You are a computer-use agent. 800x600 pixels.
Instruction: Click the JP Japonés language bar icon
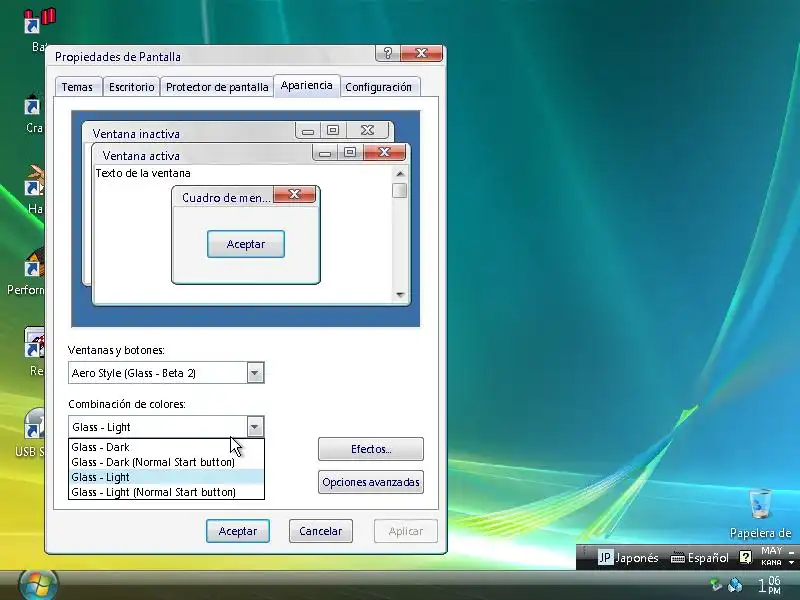click(x=629, y=558)
